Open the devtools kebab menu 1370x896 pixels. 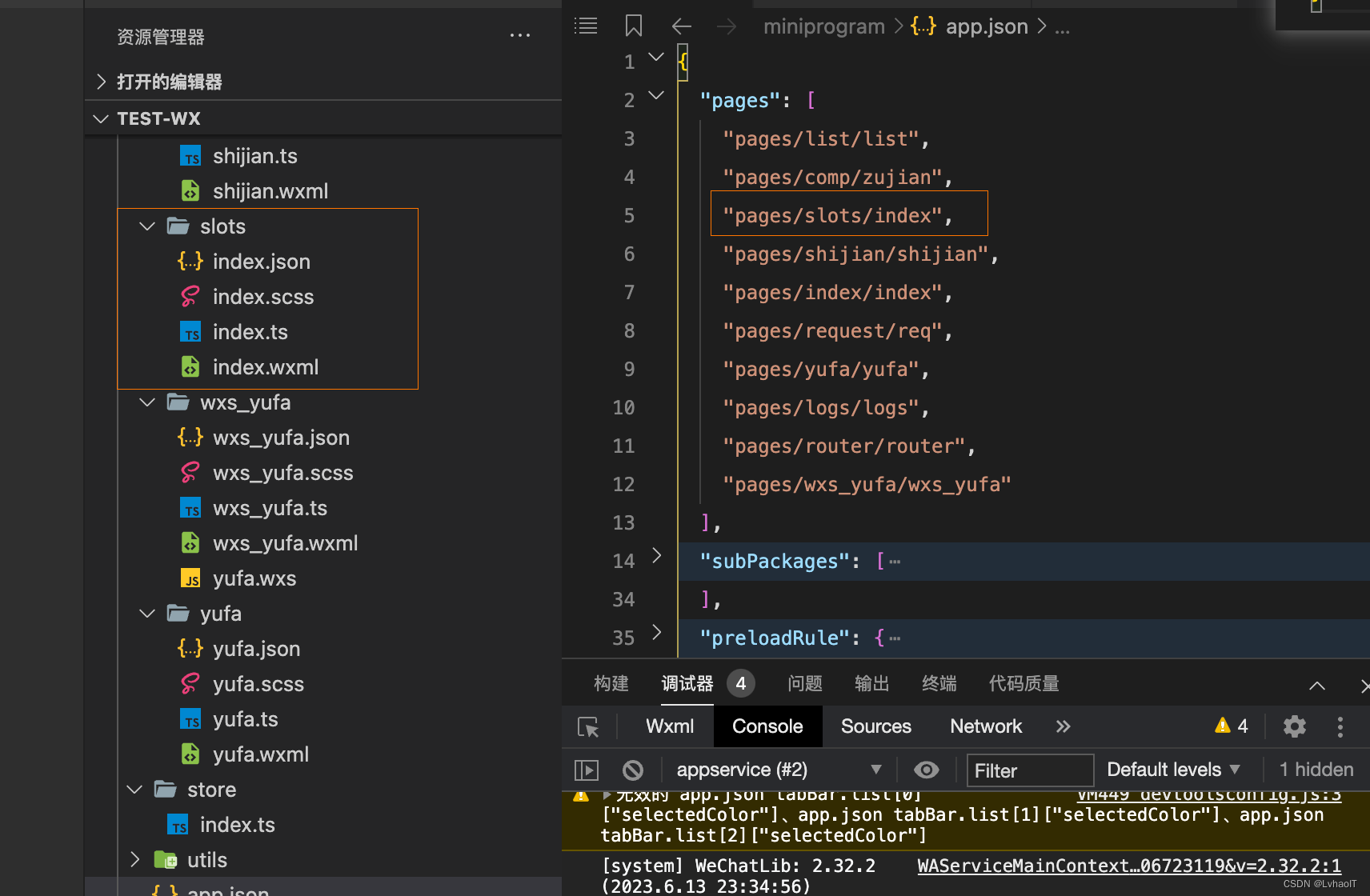[x=1340, y=726]
